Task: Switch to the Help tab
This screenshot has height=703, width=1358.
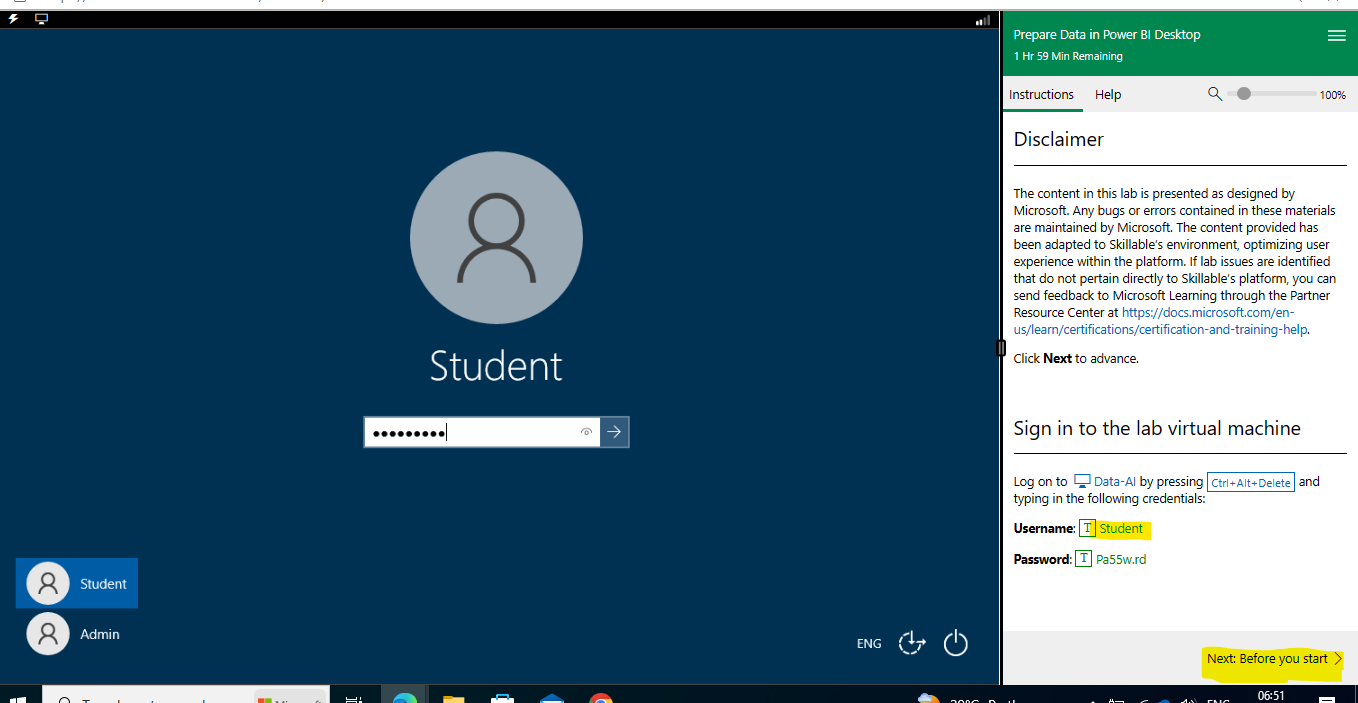Action: click(1108, 95)
